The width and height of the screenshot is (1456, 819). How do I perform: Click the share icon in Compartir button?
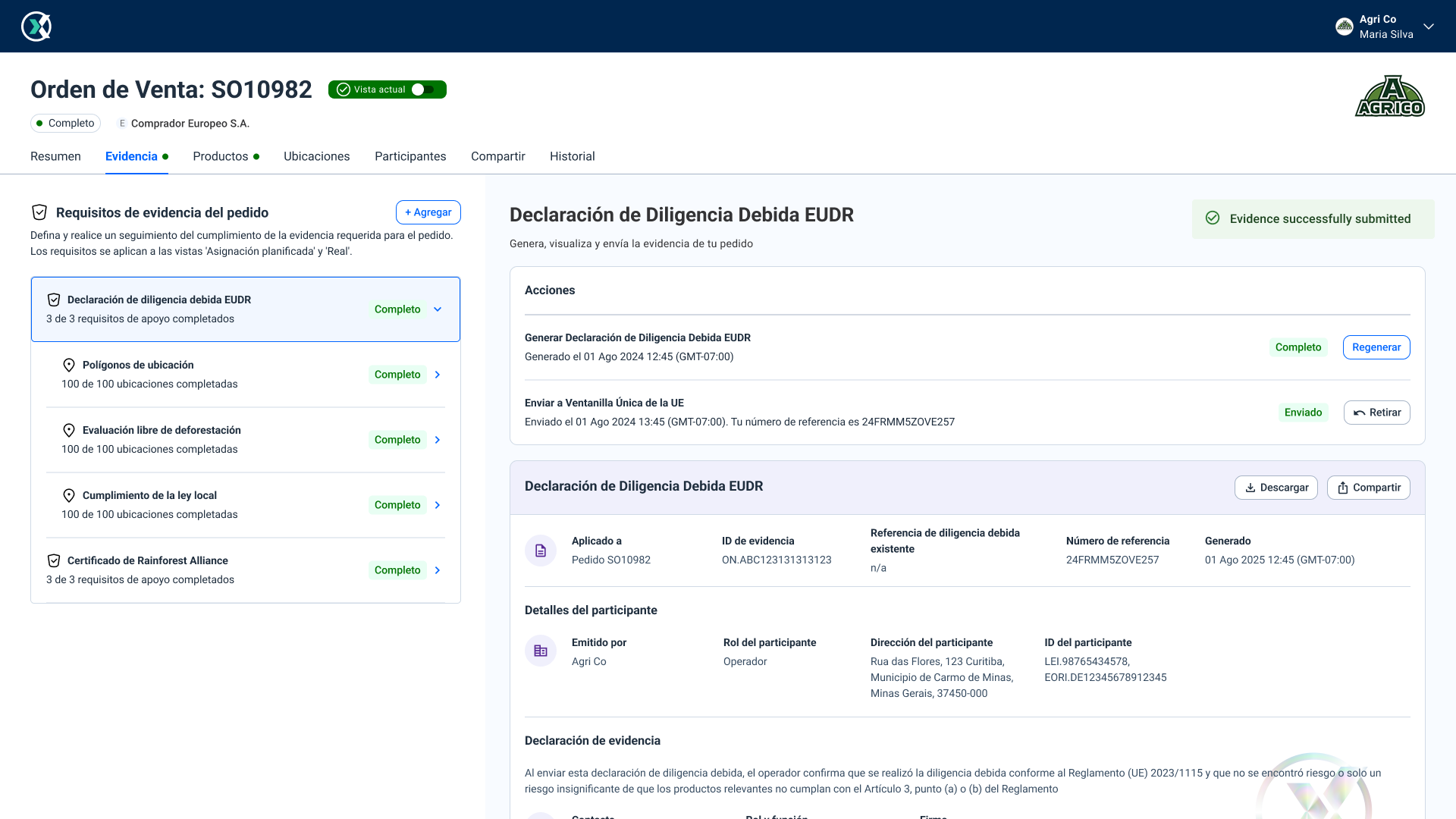[1343, 488]
